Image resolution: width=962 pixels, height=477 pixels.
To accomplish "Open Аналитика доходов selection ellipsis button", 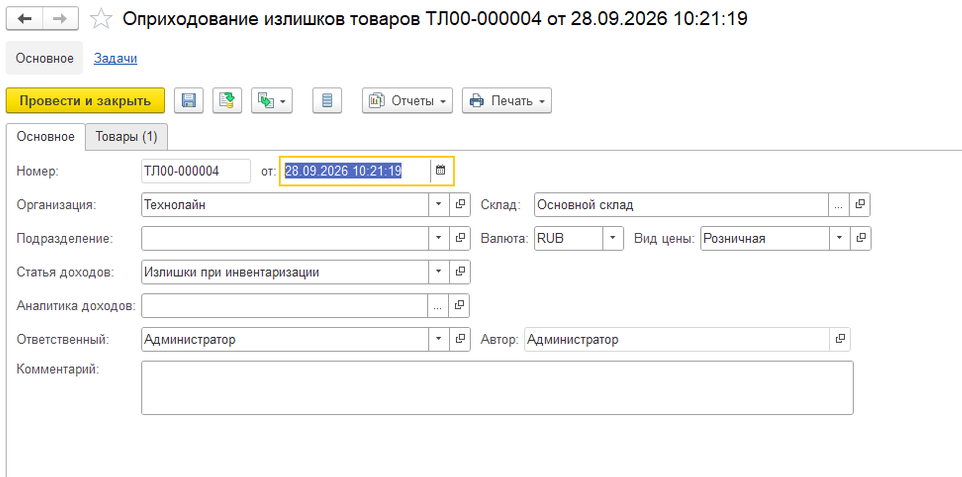I will pos(438,306).
